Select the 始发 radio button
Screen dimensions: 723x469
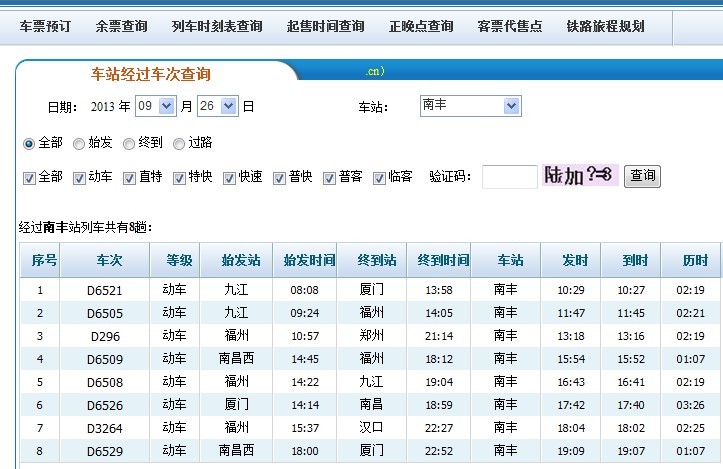pos(79,144)
